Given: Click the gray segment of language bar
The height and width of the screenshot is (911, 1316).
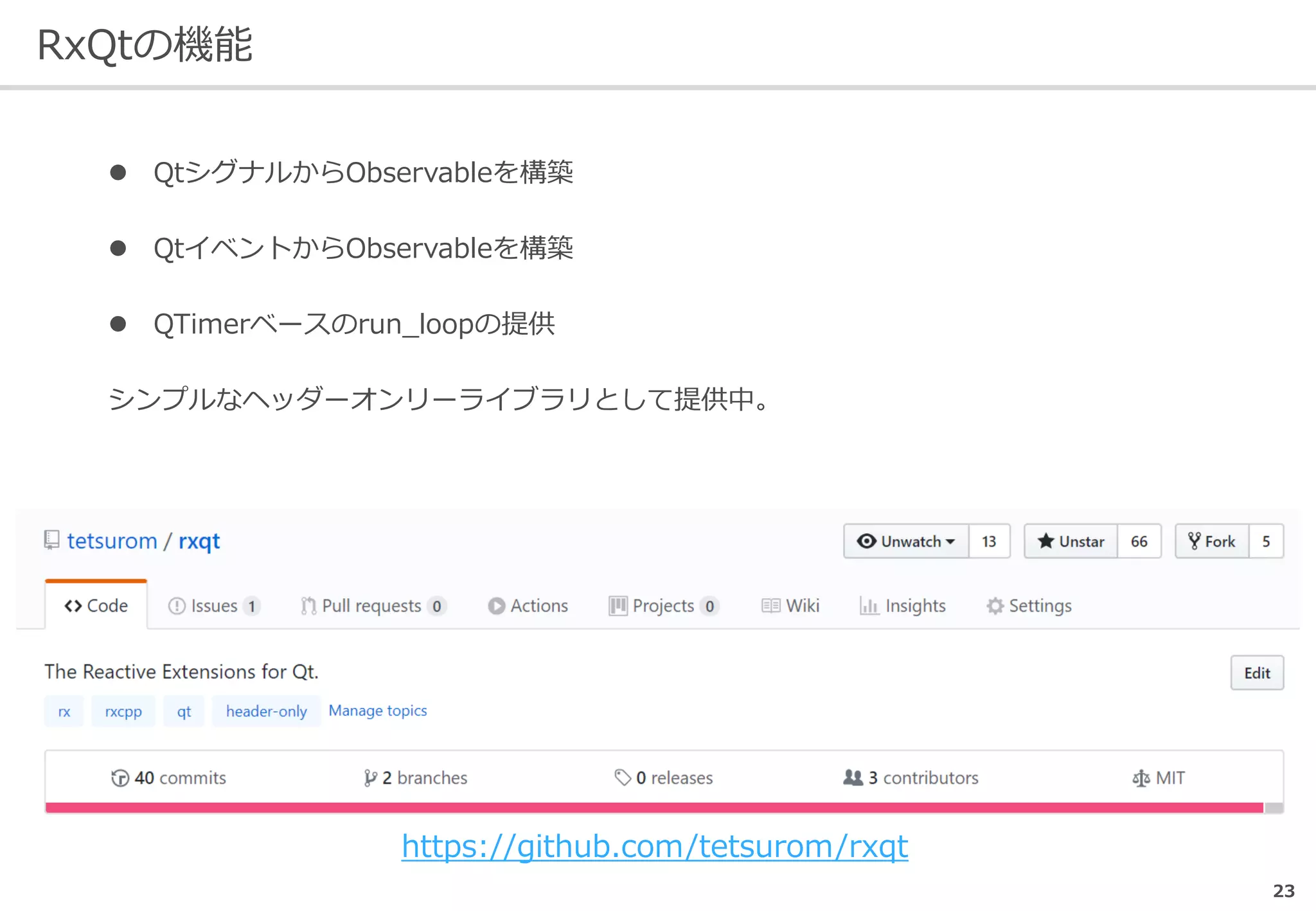Looking at the screenshot, I should pyautogui.click(x=1274, y=808).
